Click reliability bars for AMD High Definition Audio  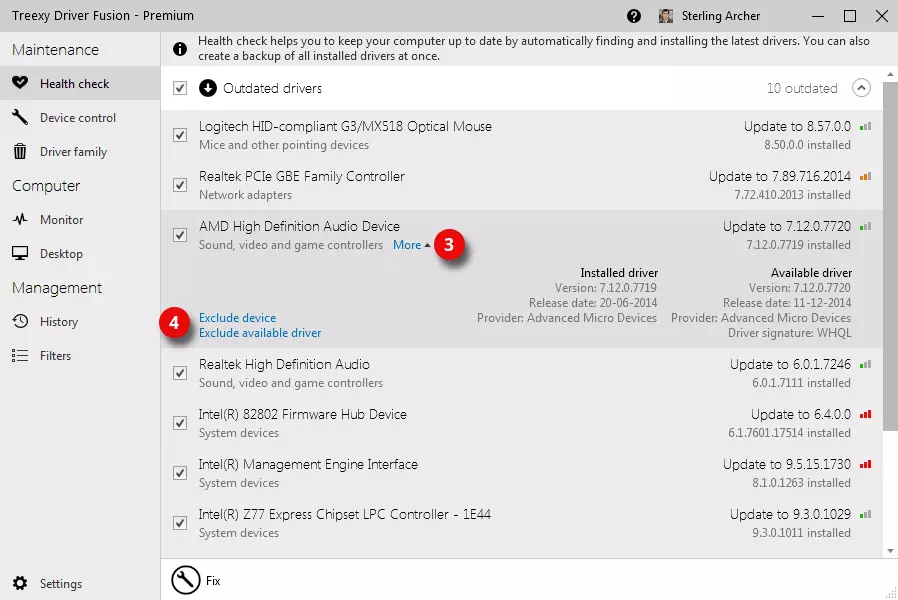tap(865, 226)
